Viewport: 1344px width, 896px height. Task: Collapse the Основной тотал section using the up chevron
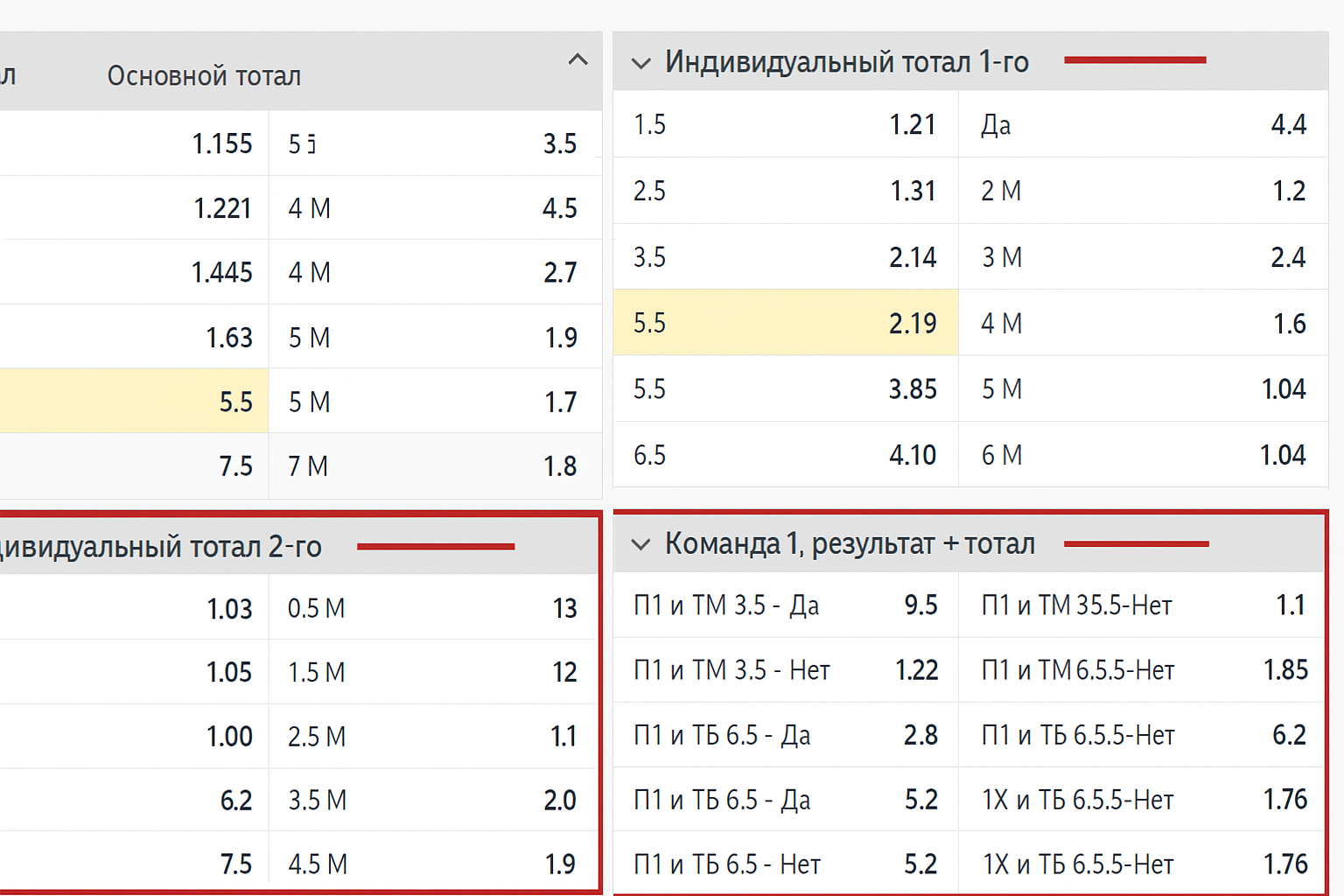click(x=577, y=60)
